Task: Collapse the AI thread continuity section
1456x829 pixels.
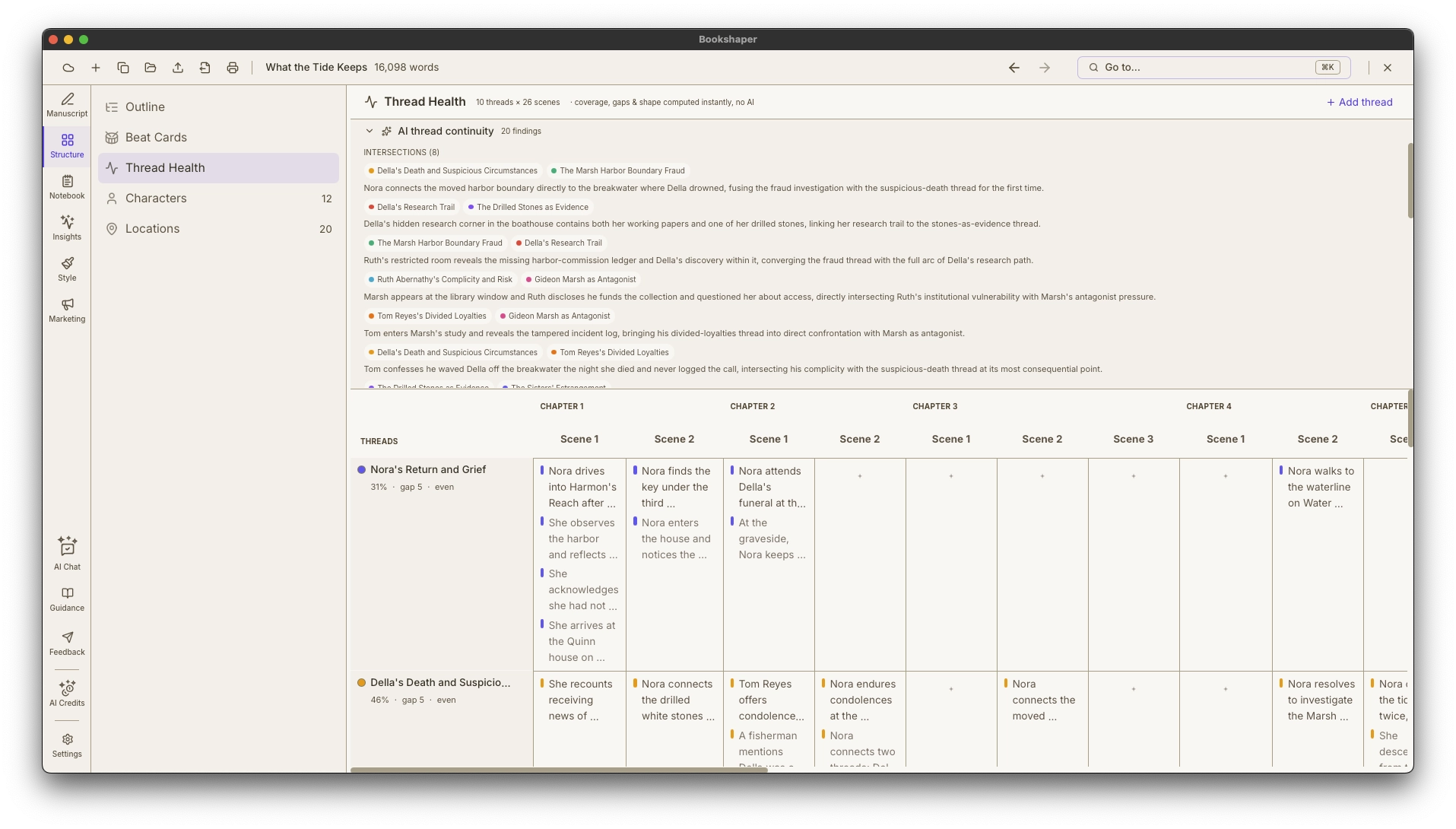Action: pos(370,132)
